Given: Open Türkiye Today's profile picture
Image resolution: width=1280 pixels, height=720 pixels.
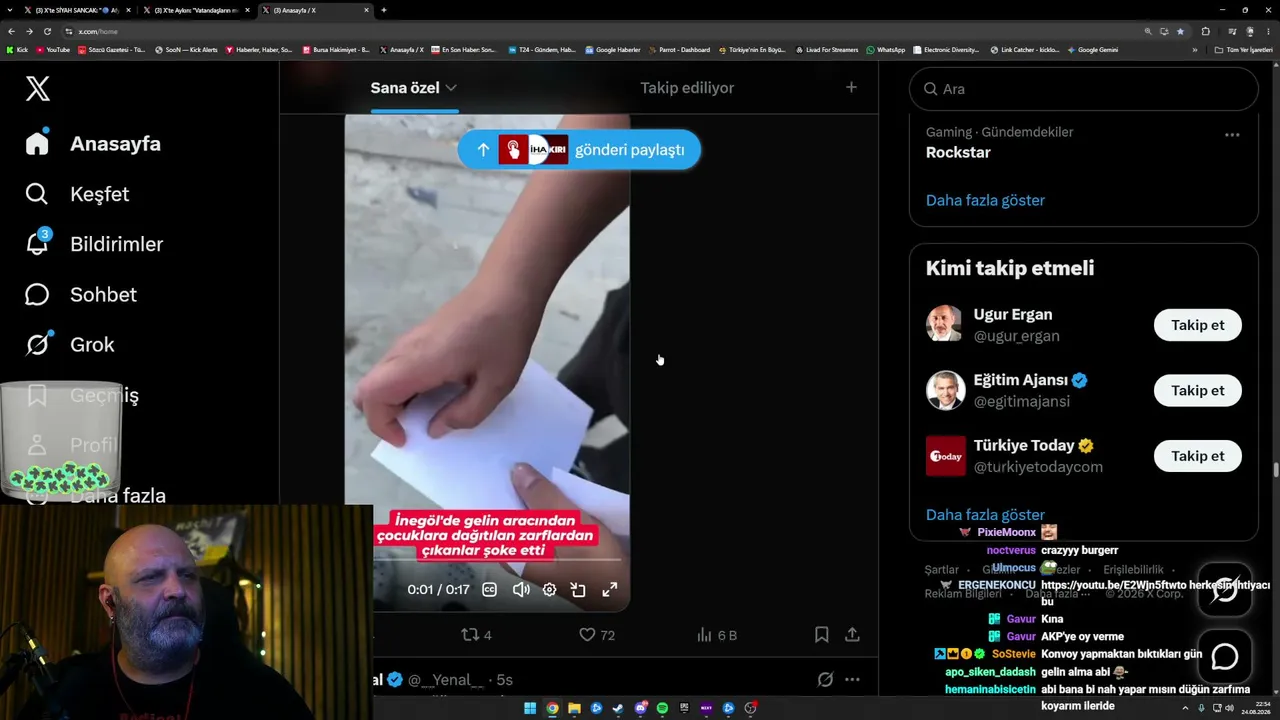Looking at the screenshot, I should click(945, 456).
